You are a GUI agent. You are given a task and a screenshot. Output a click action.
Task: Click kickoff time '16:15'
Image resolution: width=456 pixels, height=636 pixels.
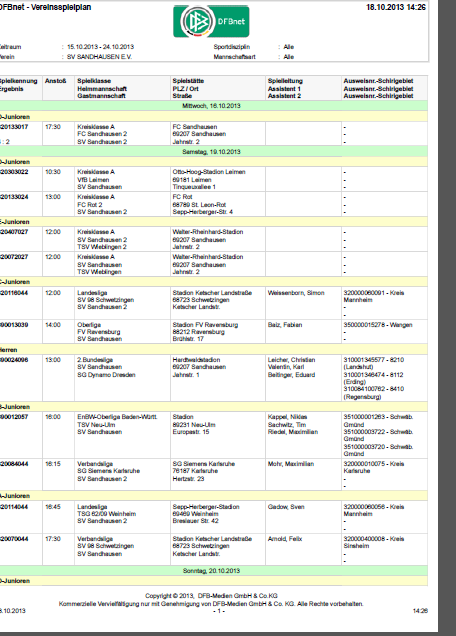tap(53, 464)
